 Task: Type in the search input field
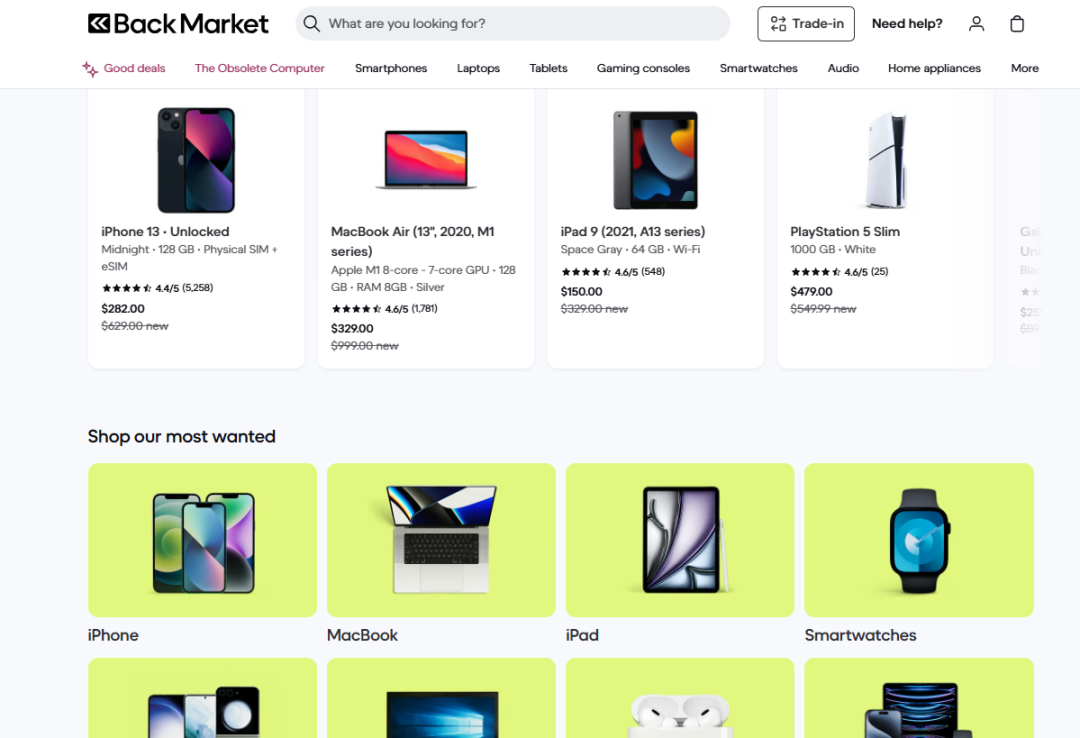520,24
